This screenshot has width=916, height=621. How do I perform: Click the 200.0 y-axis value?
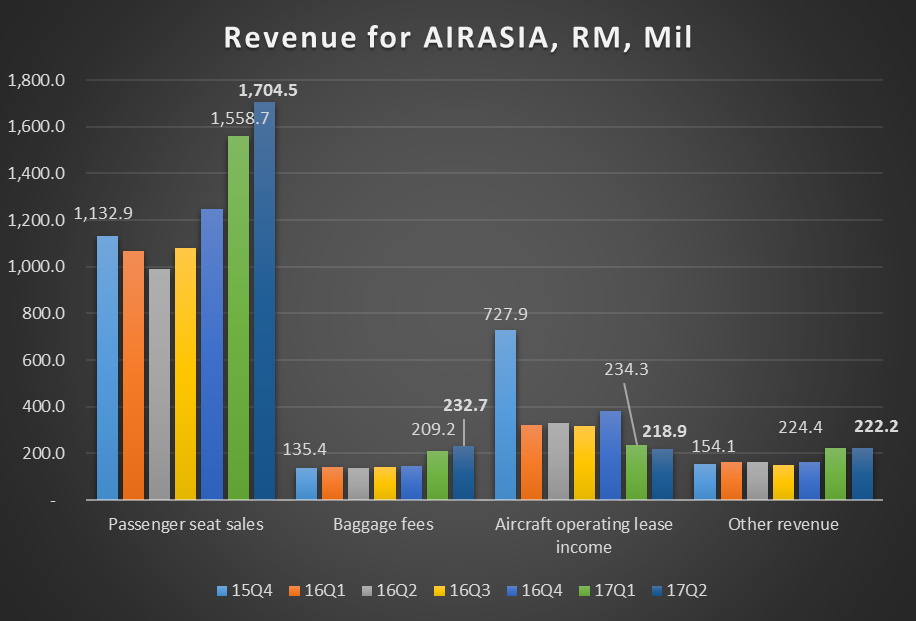point(44,453)
